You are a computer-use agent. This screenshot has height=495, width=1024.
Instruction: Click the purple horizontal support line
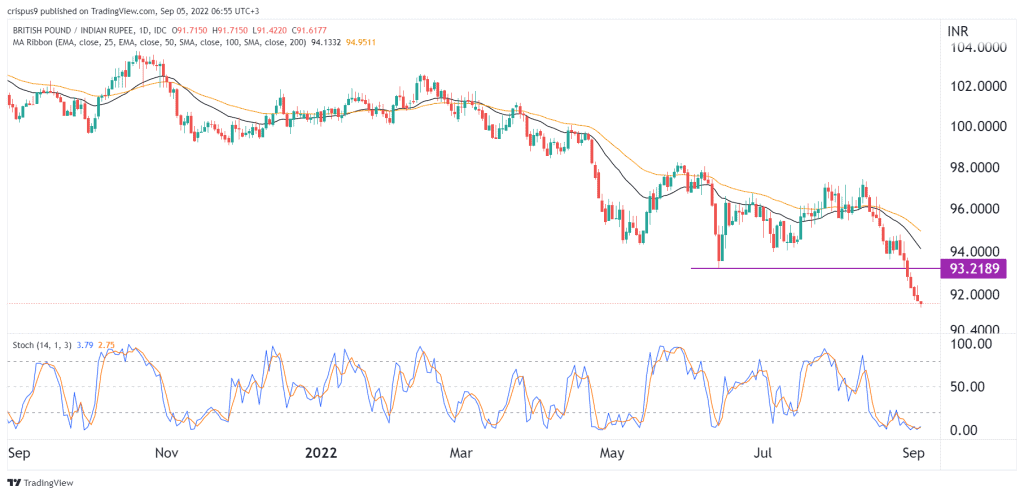(x=815, y=268)
